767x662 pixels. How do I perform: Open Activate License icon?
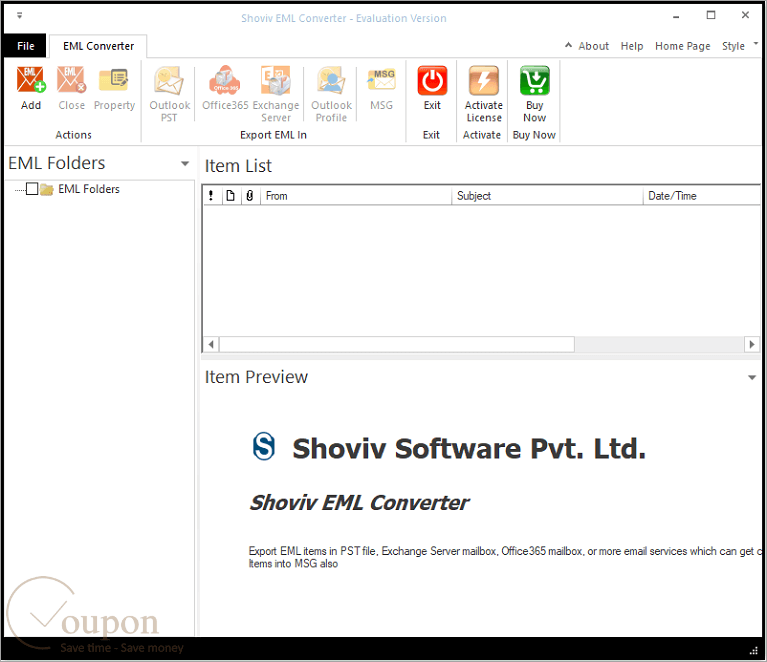tap(483, 80)
